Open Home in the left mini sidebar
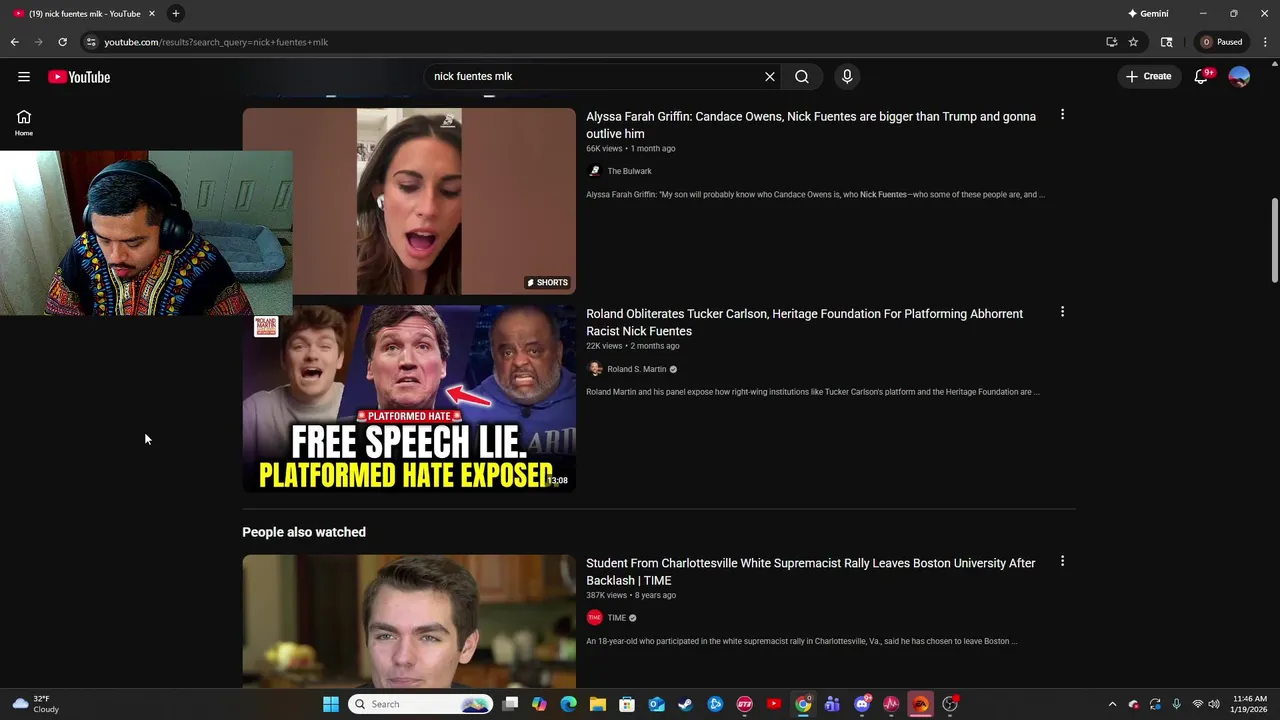This screenshot has height=720, width=1280. coord(24,123)
